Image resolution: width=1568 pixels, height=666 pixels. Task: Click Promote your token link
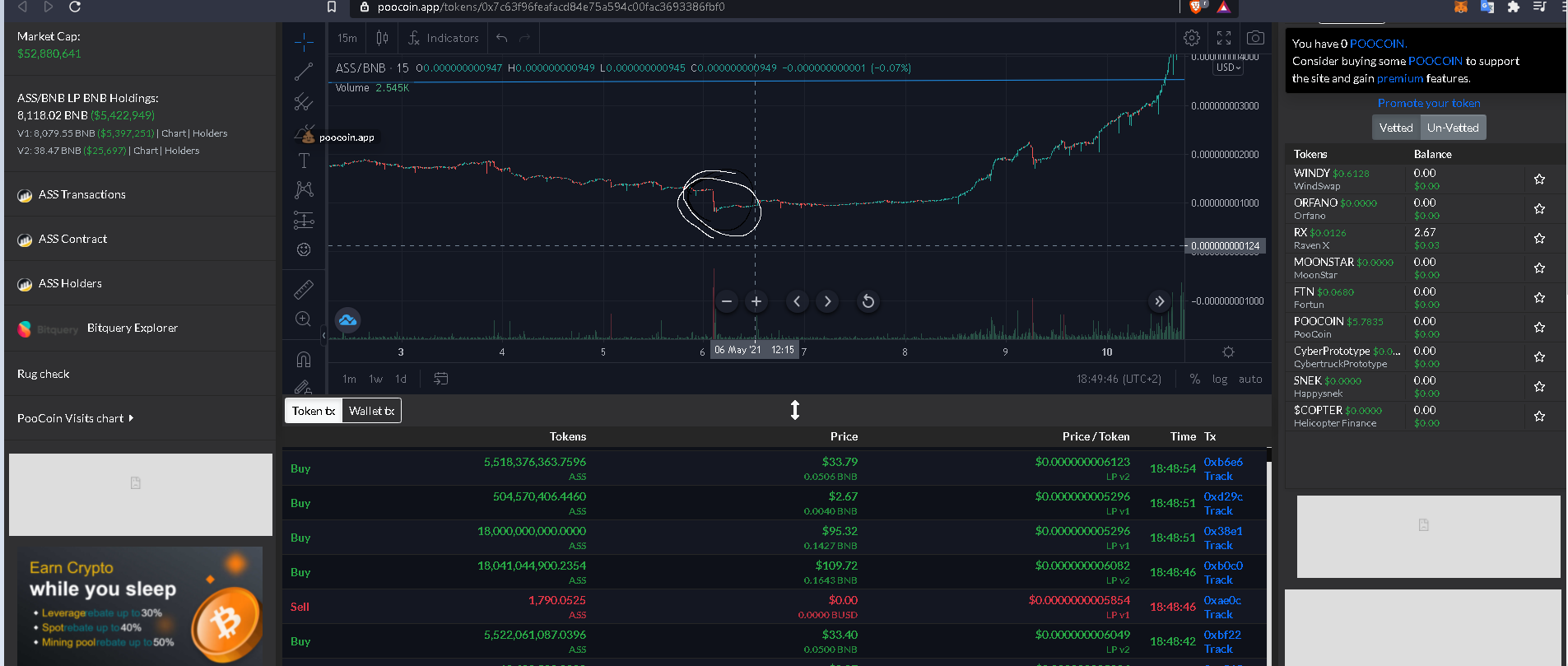pos(1429,103)
